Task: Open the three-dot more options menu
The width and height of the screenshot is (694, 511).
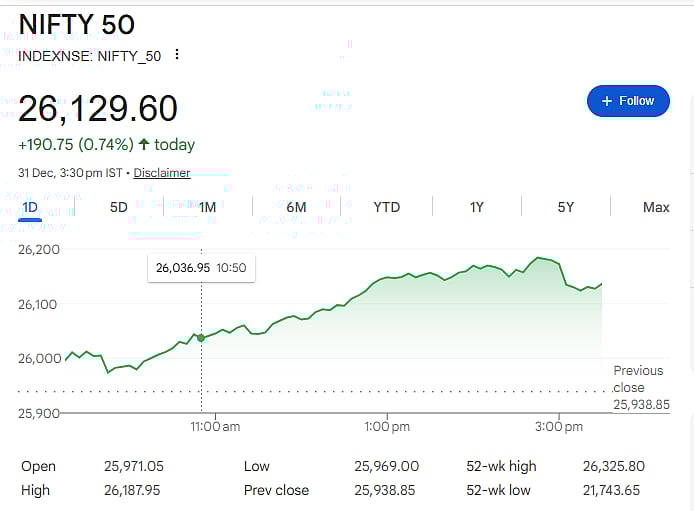Action: pyautogui.click(x=177, y=55)
